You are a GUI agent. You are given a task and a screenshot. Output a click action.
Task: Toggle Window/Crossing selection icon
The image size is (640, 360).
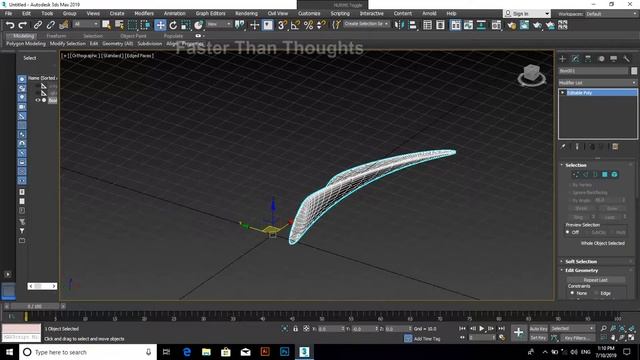[x=145, y=25]
